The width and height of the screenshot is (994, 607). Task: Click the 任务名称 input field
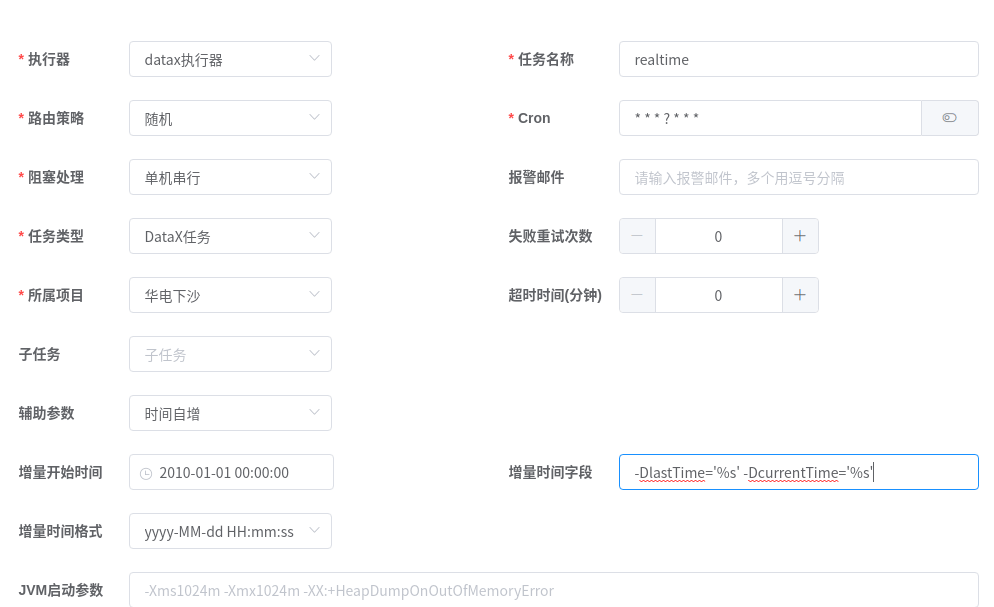(798, 59)
